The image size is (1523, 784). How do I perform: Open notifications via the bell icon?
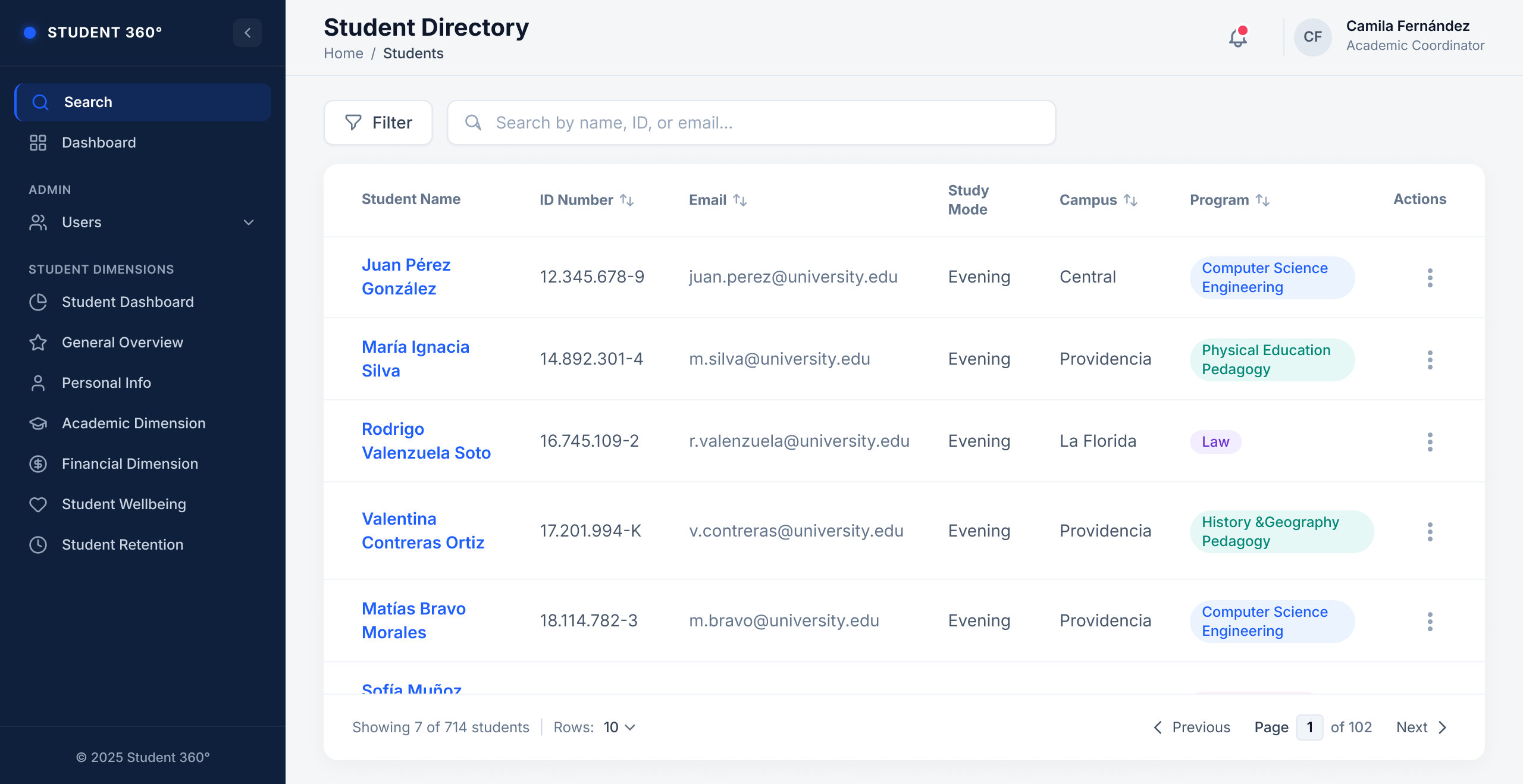click(x=1238, y=37)
